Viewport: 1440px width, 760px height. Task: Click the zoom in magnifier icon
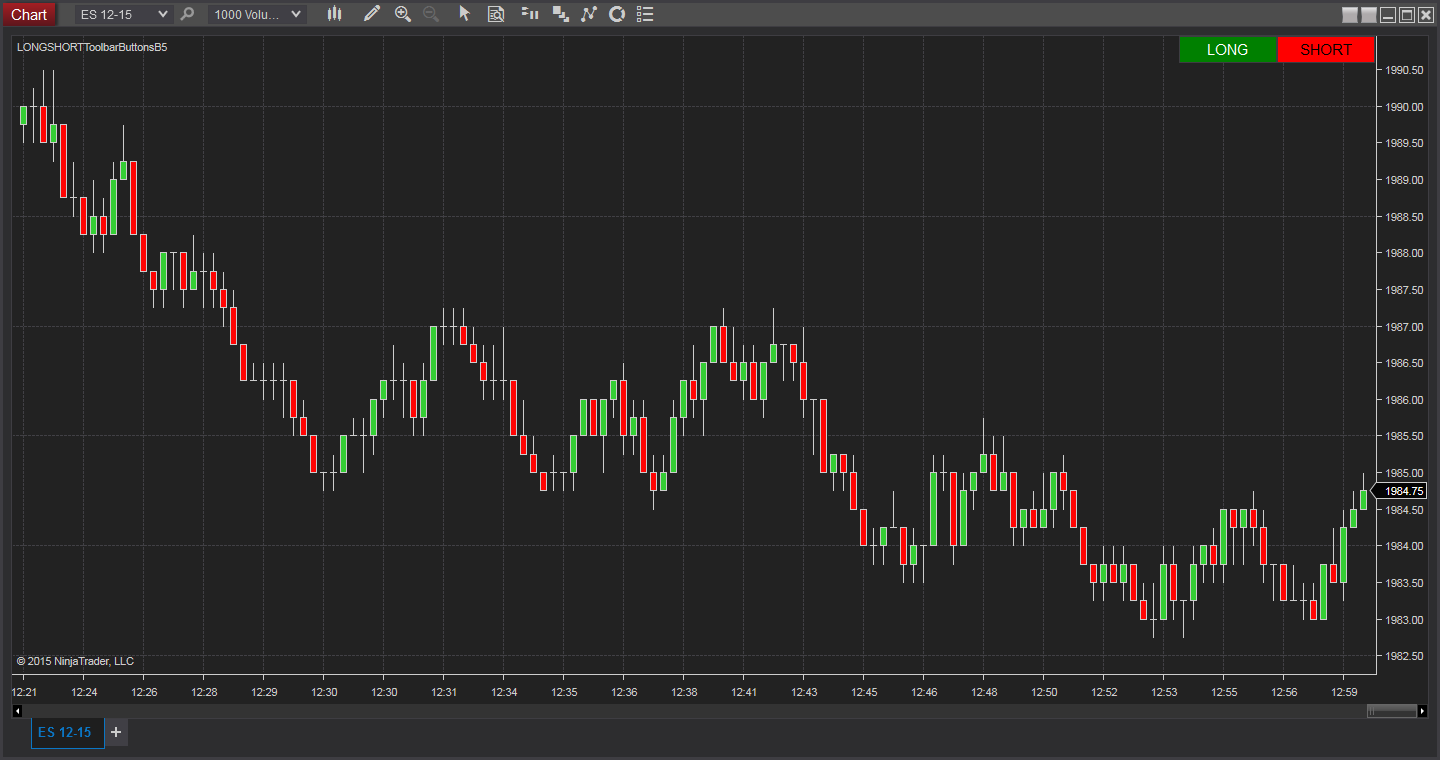click(x=403, y=14)
